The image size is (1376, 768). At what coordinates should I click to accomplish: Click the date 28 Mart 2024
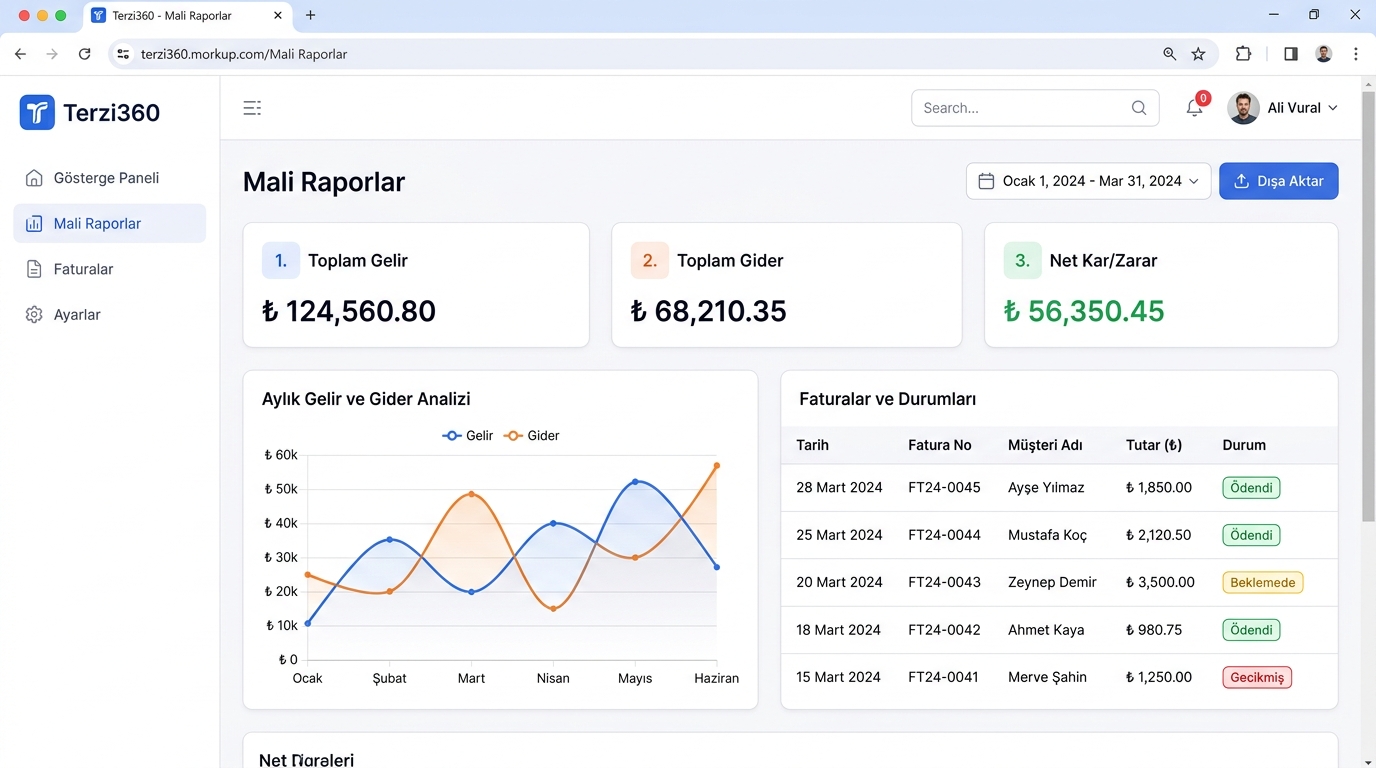pos(839,488)
